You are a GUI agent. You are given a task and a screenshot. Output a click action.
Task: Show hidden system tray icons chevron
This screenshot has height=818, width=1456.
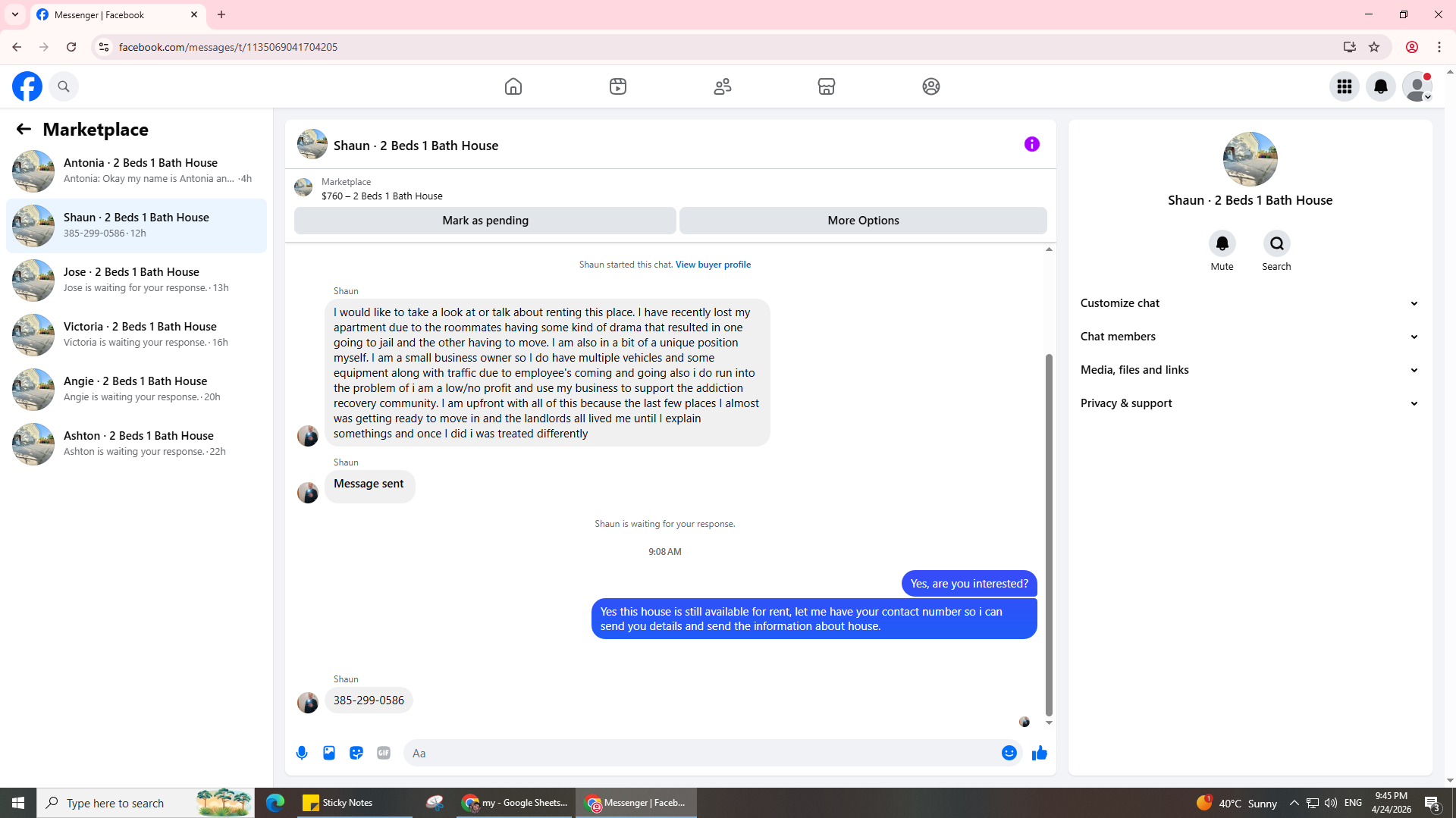(1294, 803)
